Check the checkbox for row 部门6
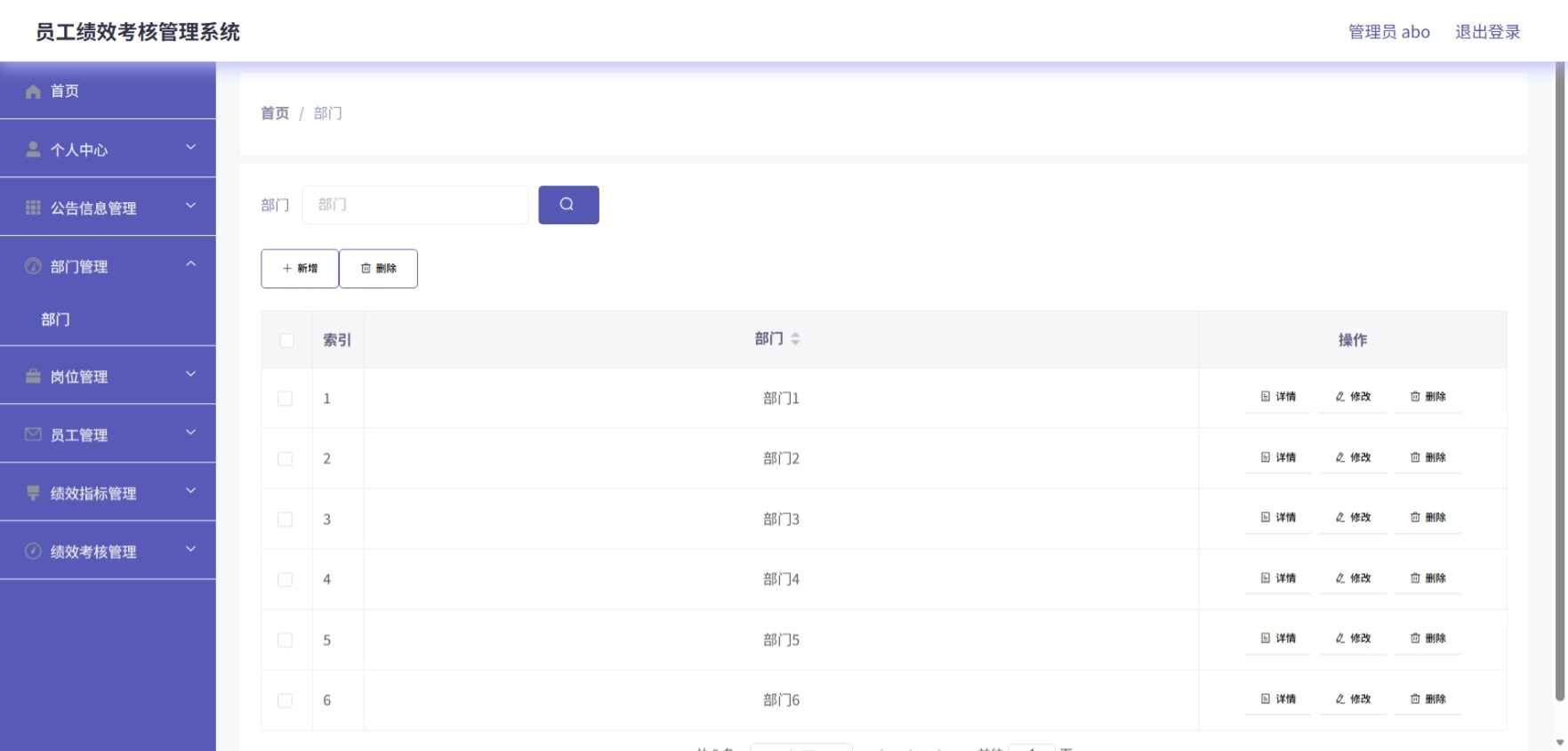 [285, 700]
